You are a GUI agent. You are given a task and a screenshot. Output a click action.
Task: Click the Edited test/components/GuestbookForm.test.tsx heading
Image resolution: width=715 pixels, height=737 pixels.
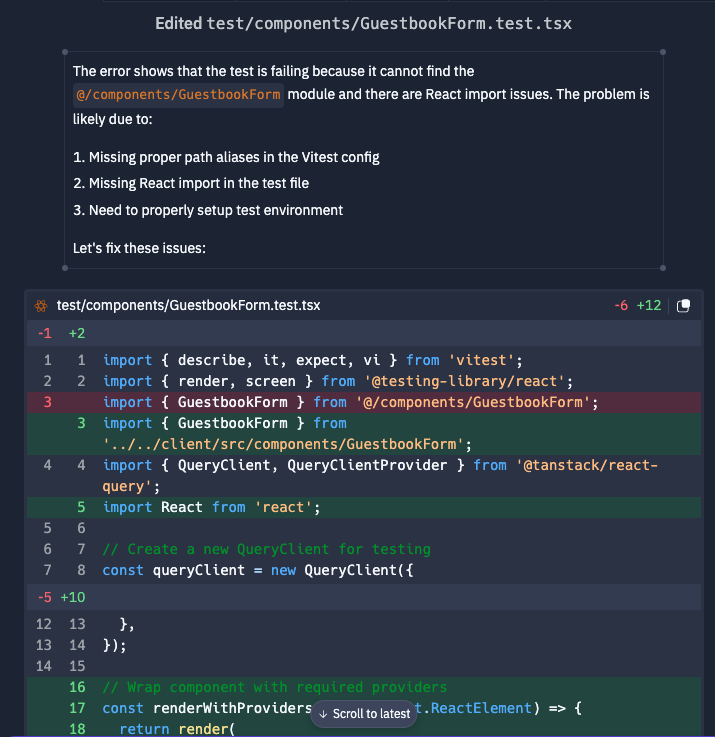(x=363, y=24)
